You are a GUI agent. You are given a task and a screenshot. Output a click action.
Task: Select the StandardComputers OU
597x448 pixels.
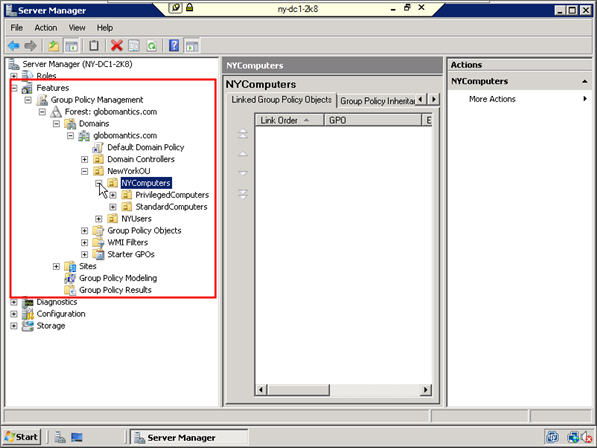(171, 207)
